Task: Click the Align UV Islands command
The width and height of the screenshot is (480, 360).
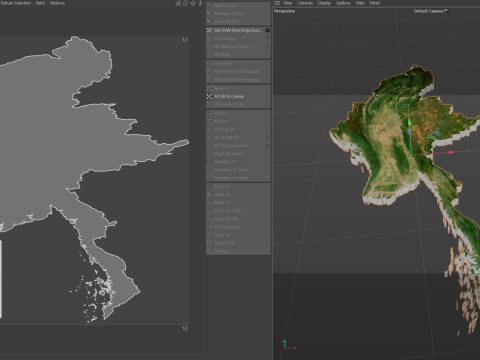Action: (x=238, y=154)
